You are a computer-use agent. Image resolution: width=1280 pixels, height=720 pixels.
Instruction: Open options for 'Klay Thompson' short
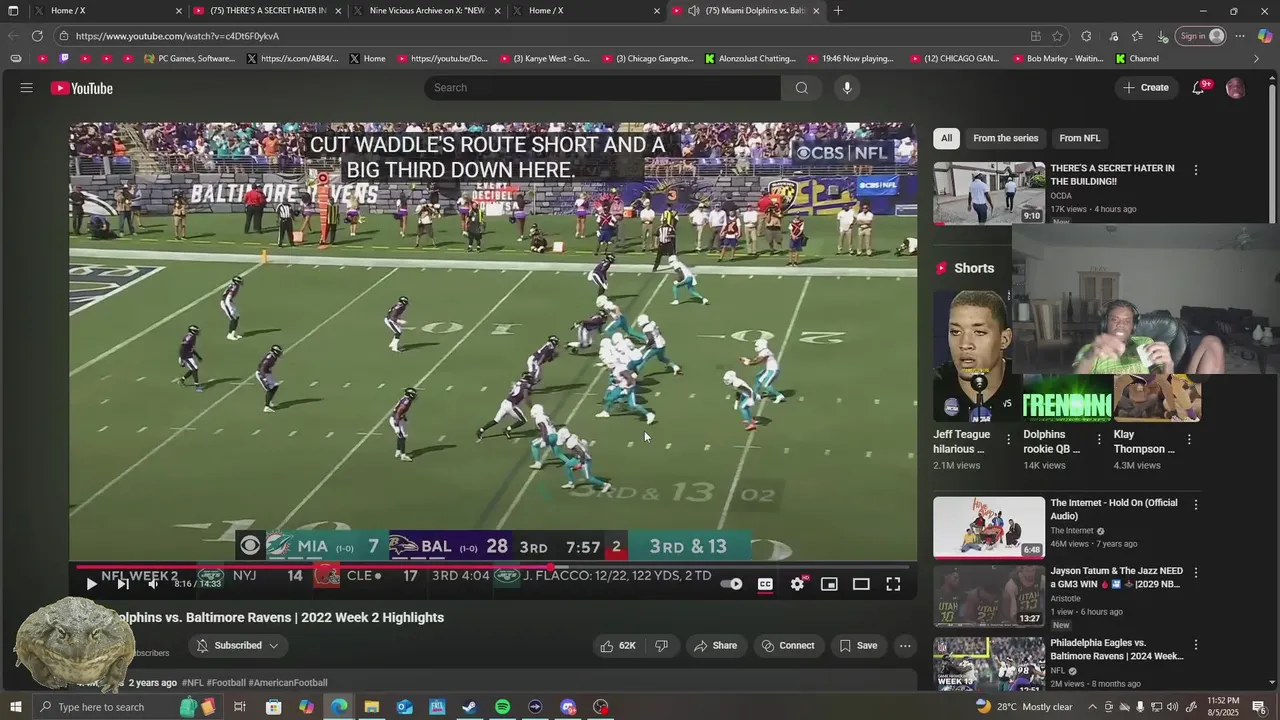click(1189, 439)
